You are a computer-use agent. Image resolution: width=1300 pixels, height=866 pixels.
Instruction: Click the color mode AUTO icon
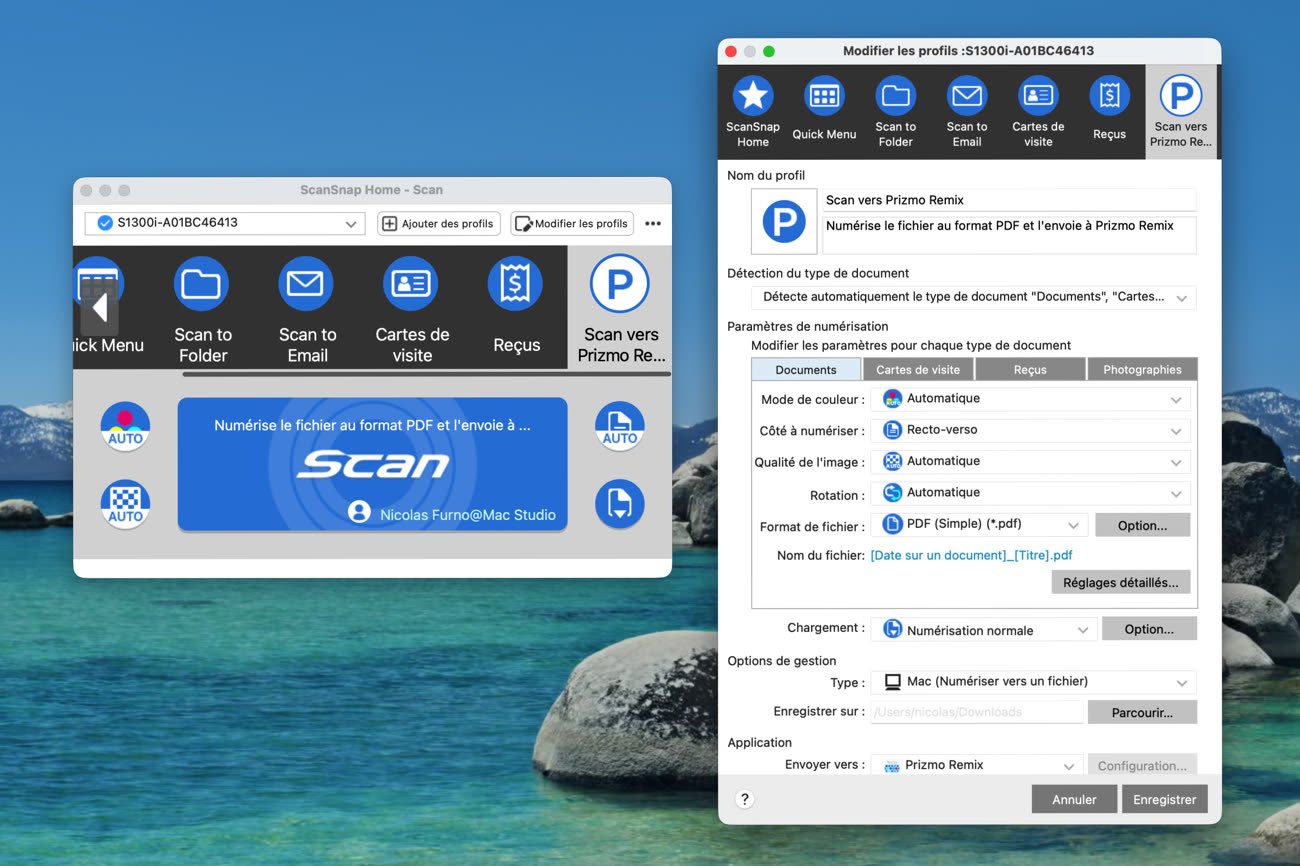tap(125, 425)
